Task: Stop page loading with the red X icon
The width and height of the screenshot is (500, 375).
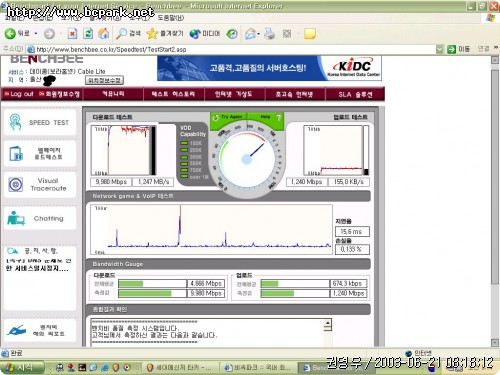Action: coord(72,34)
